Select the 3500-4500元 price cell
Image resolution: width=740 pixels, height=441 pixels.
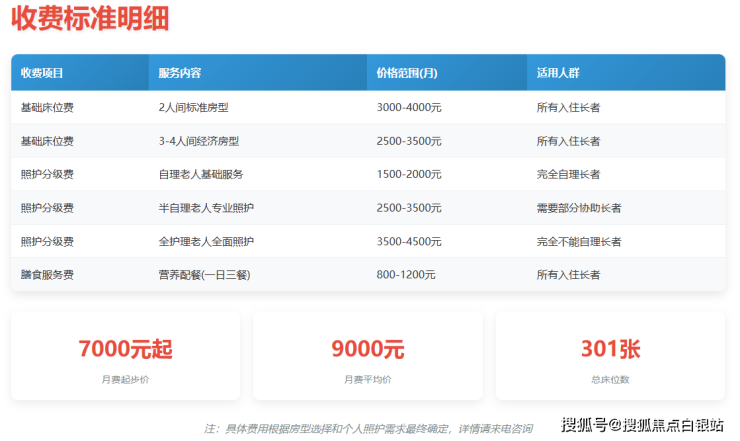(409, 241)
